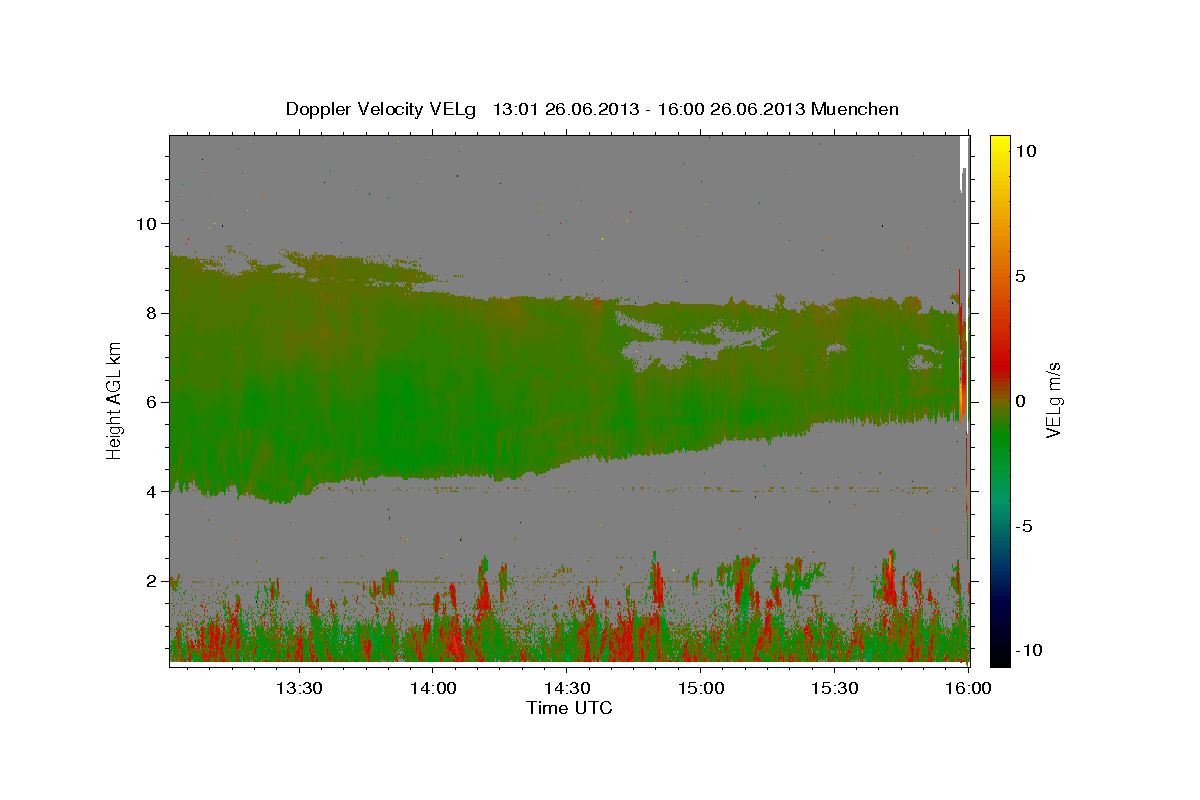Click the 15:30 time tick label
Screen dimensions: 1200x800
834,689
